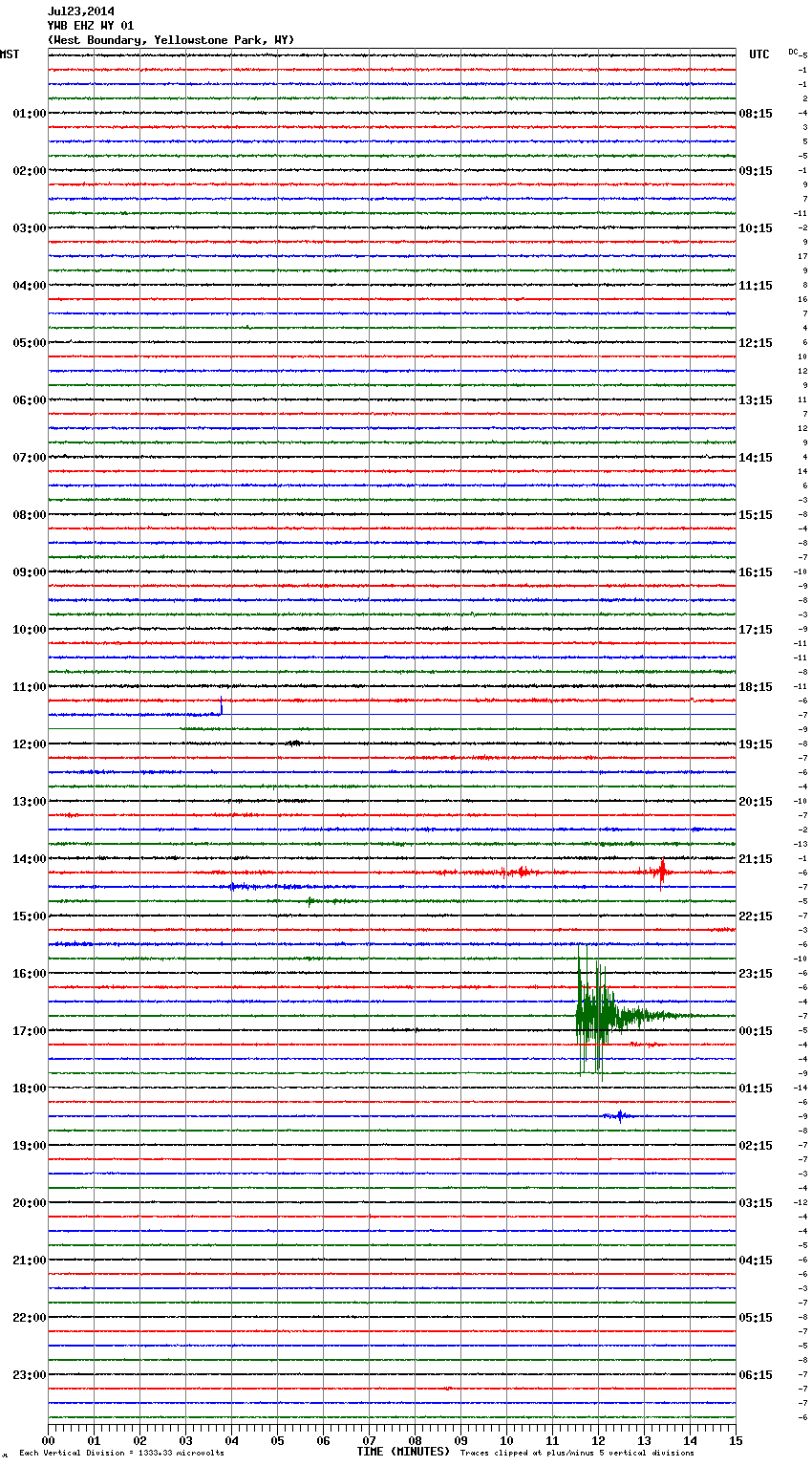This screenshot has width=812, height=1466.
Task: Click the 09:15 UTC time label
Action: [x=756, y=171]
